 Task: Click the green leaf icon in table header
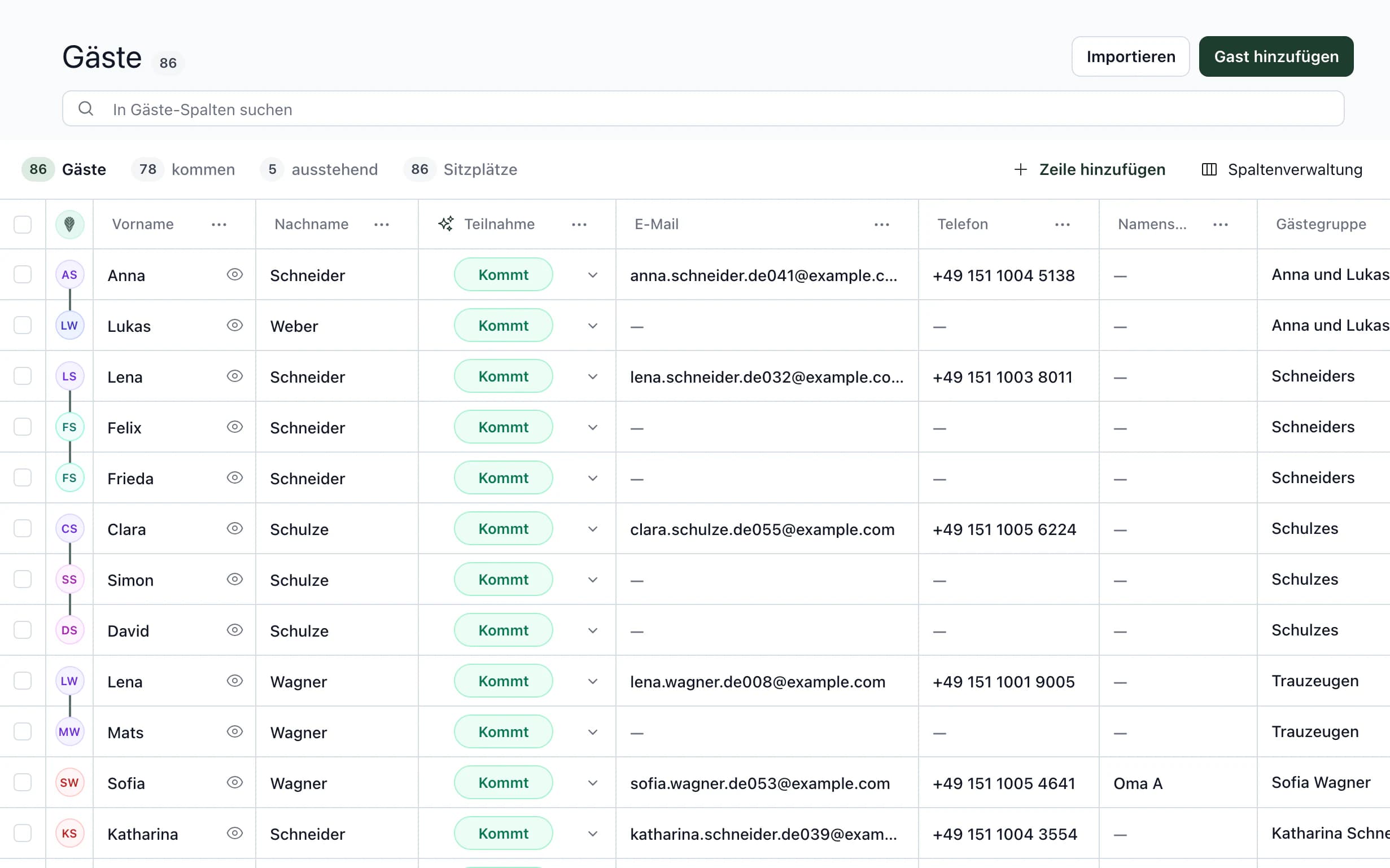(69, 224)
